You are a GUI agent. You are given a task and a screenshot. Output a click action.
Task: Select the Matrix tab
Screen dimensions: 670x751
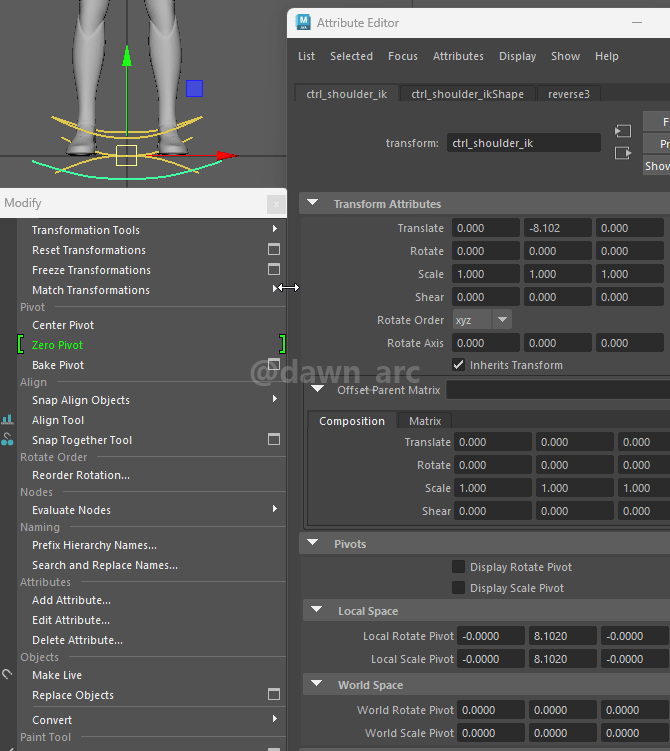[x=425, y=421]
